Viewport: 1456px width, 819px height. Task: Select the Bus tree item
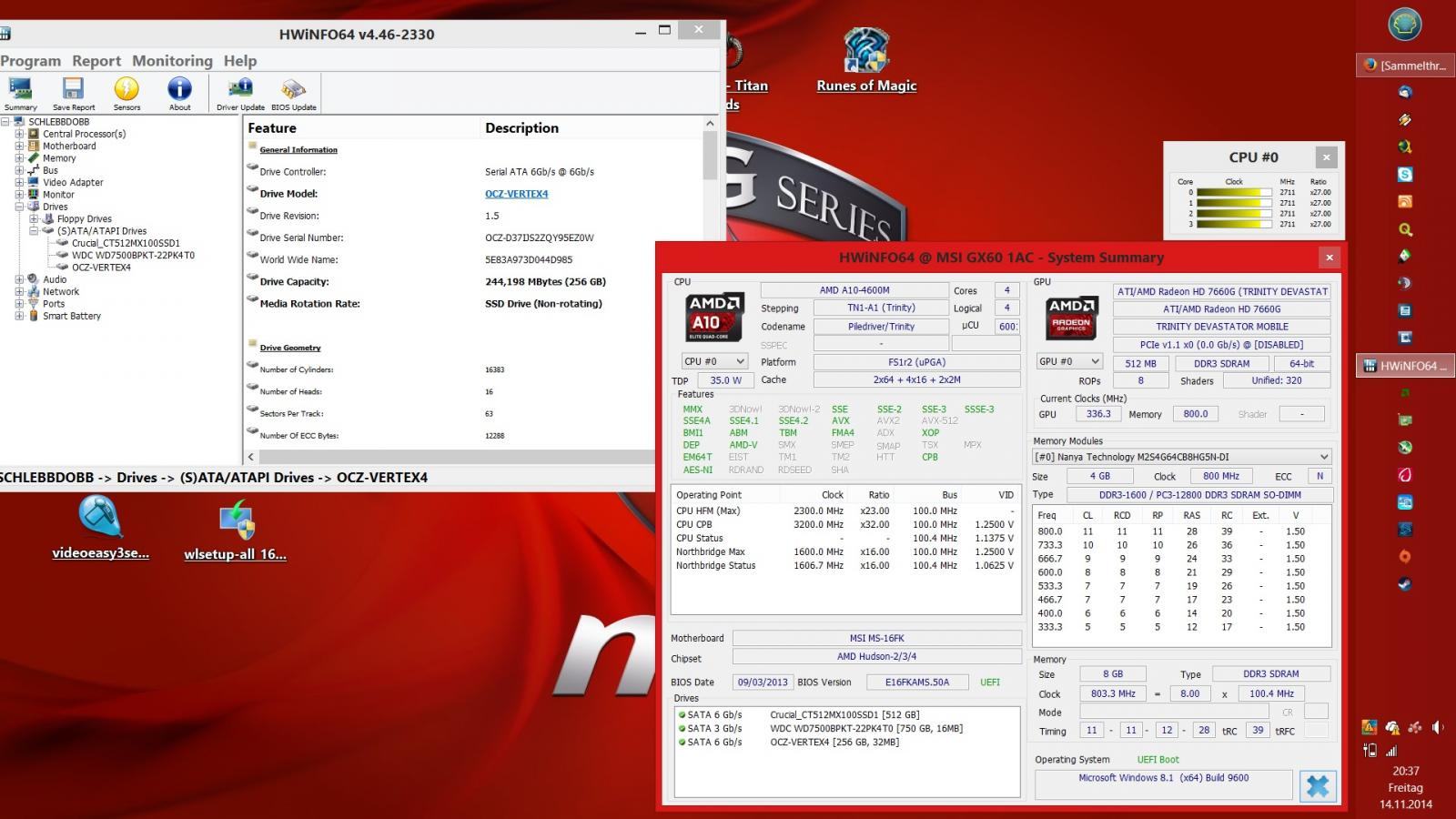coord(50,170)
